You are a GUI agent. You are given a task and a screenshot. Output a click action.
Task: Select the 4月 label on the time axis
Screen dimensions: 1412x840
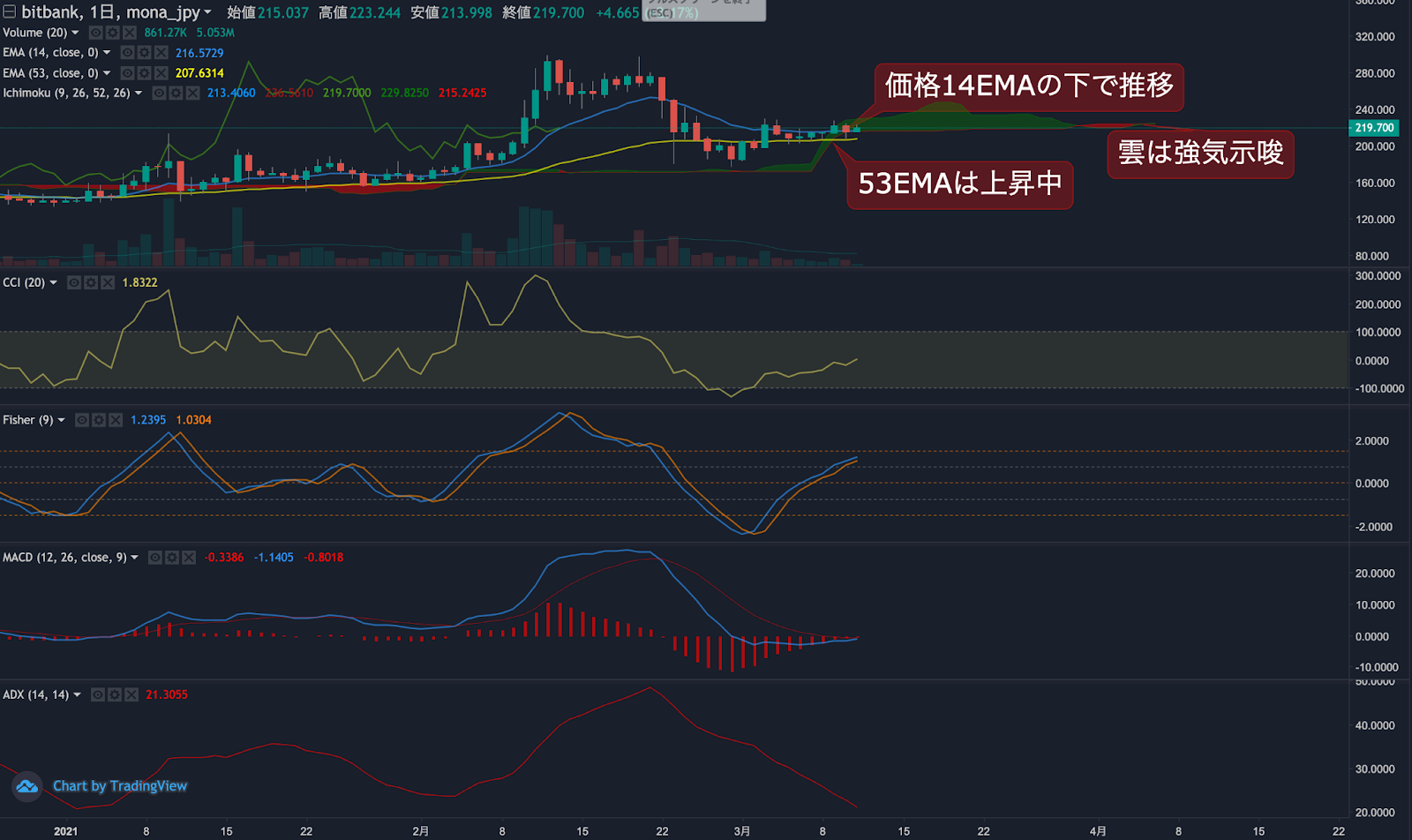click(1098, 831)
